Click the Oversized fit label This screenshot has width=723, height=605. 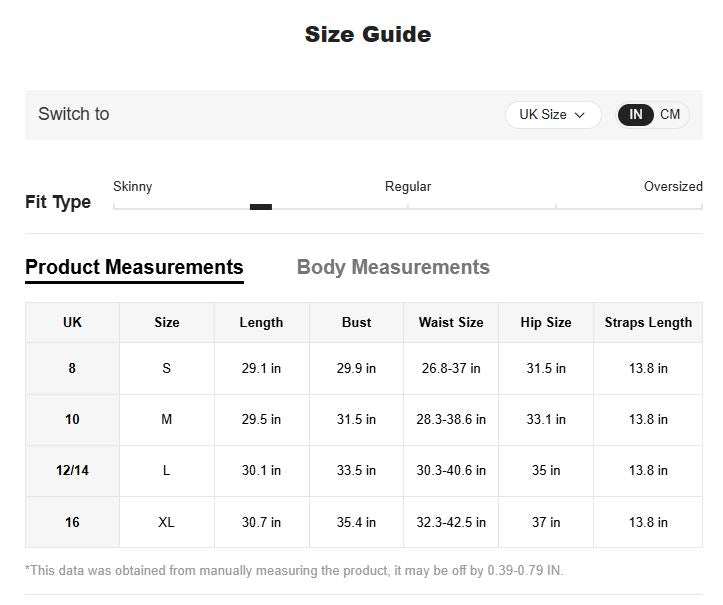(673, 187)
